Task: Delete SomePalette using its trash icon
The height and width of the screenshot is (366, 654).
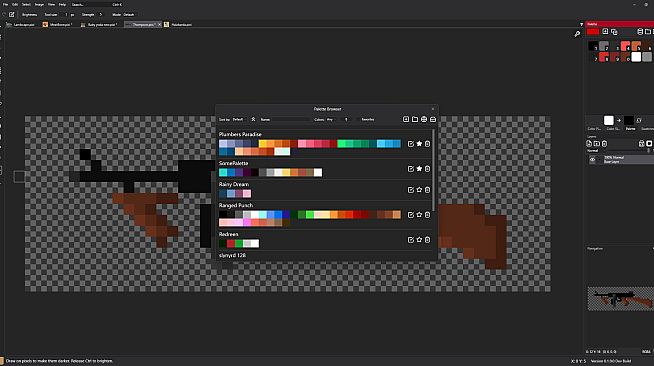Action: click(x=427, y=169)
